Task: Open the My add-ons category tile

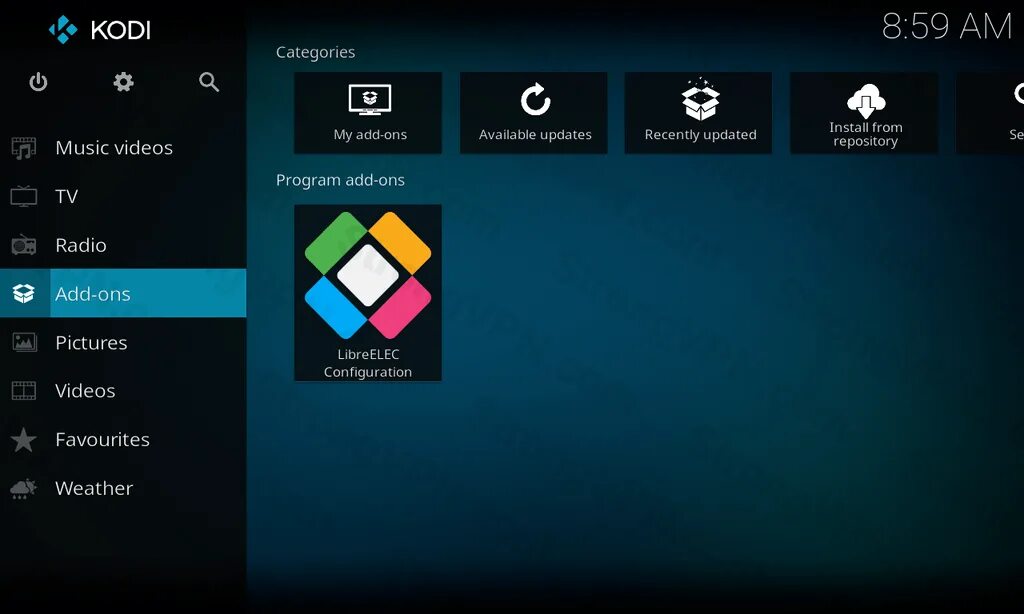Action: (x=368, y=113)
